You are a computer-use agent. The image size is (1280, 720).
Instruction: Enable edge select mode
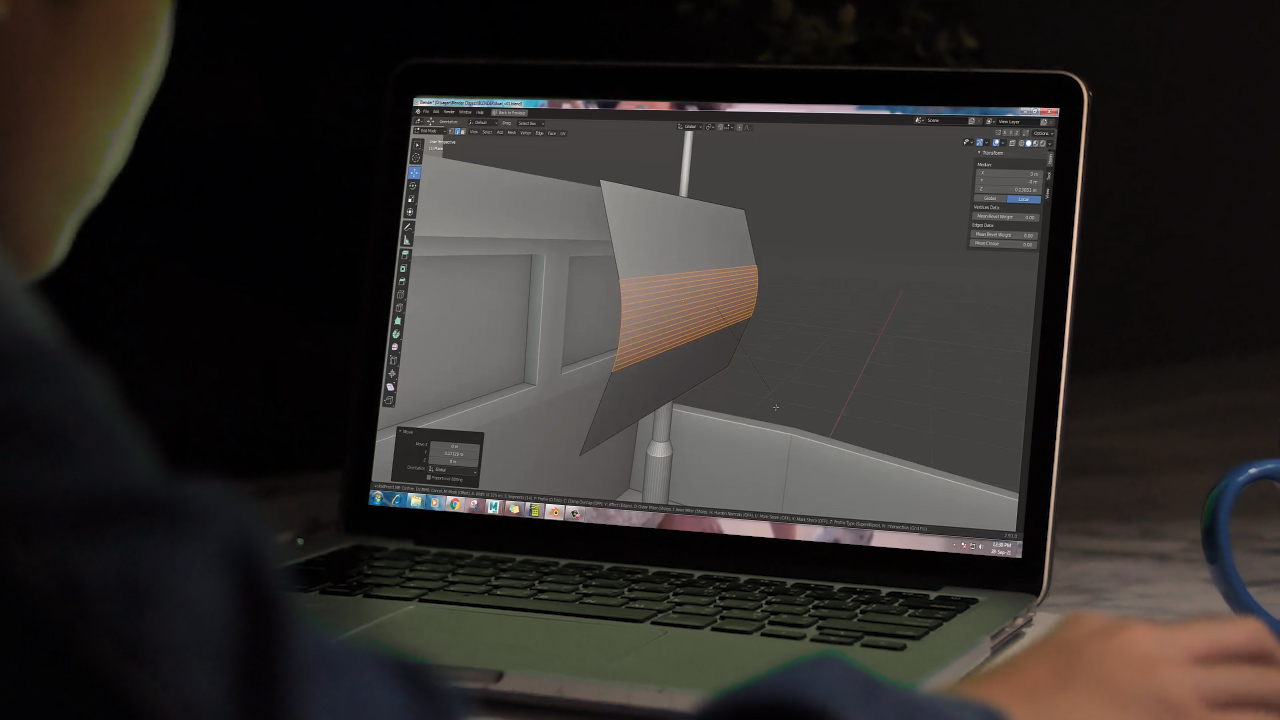[457, 131]
